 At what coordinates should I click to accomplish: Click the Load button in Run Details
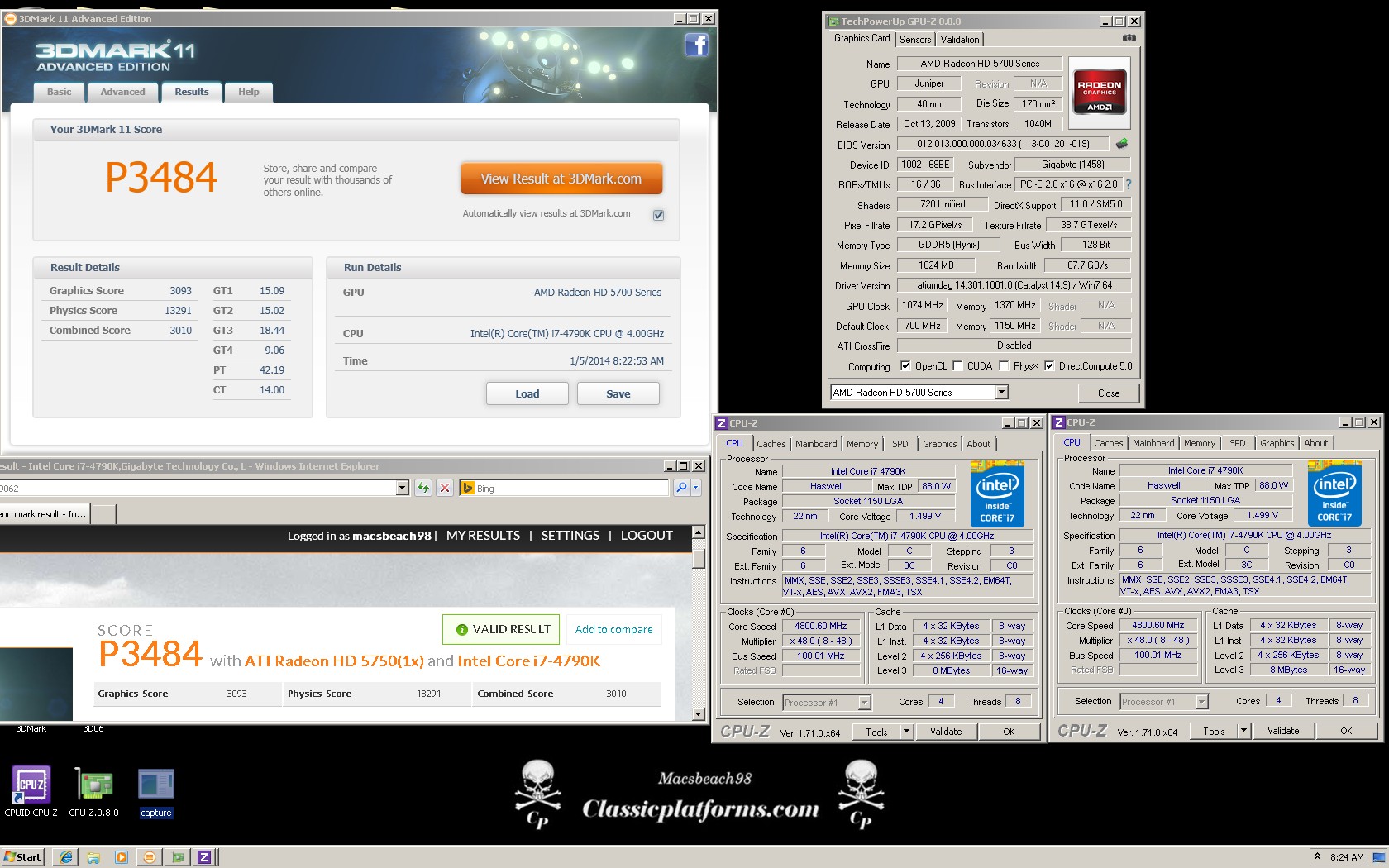[x=527, y=393]
